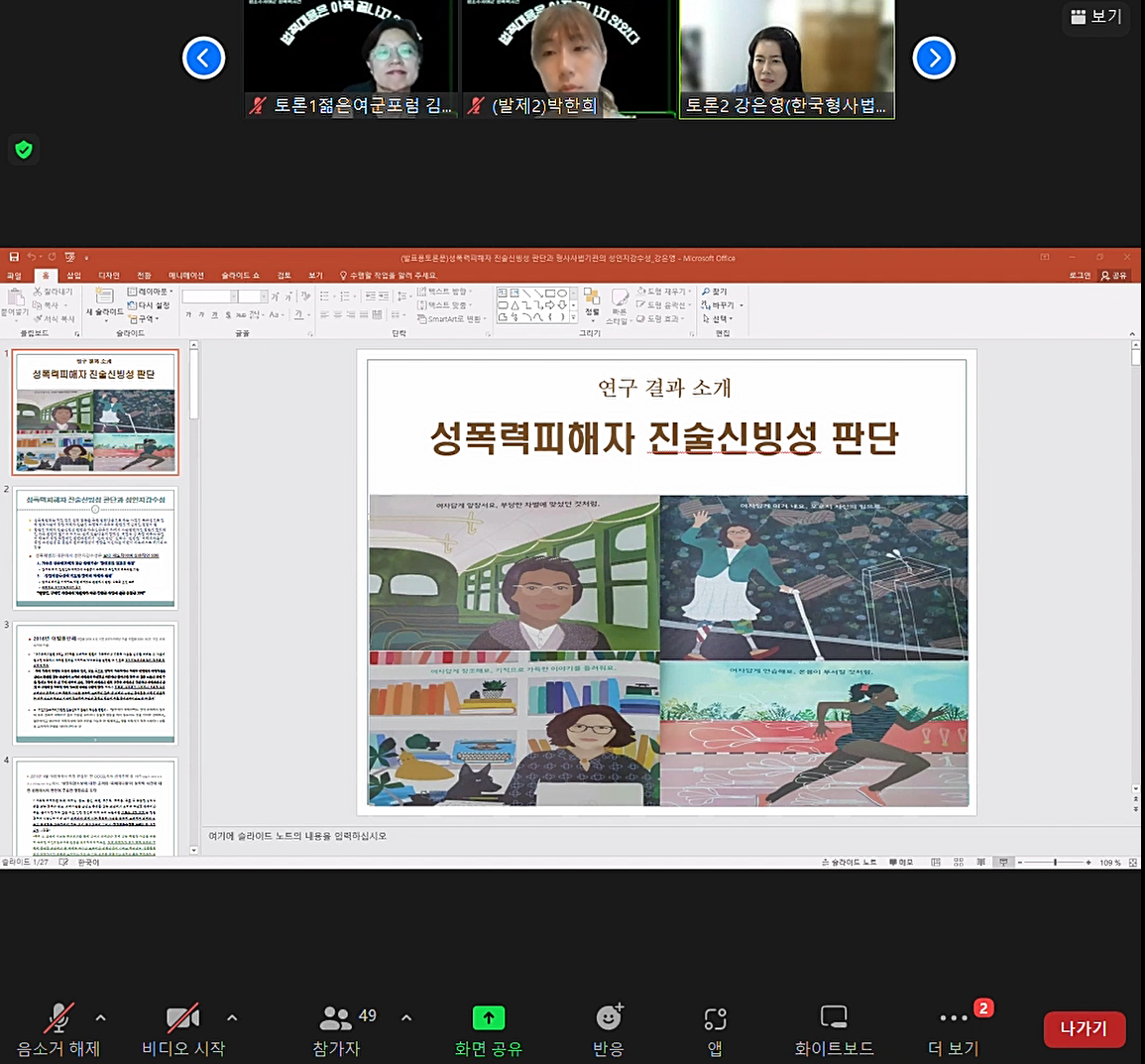This screenshot has width=1145, height=1064.
Task: Toggle 슬라이드 노트 notes pane in status bar
Action: 850,863
